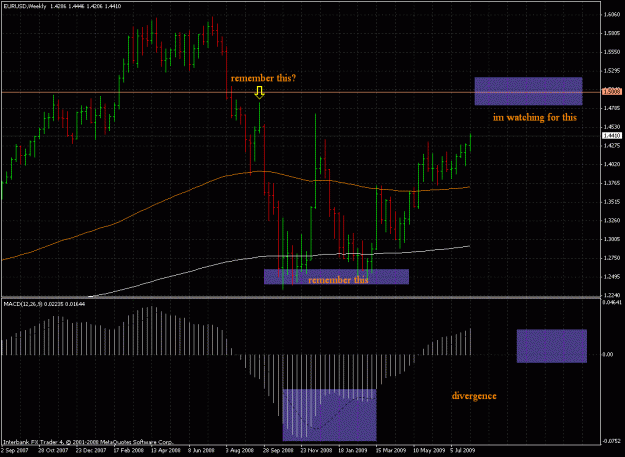Click the 18 Jan 2009 date label
Viewport: 625px width, 457px height.
[x=352, y=451]
